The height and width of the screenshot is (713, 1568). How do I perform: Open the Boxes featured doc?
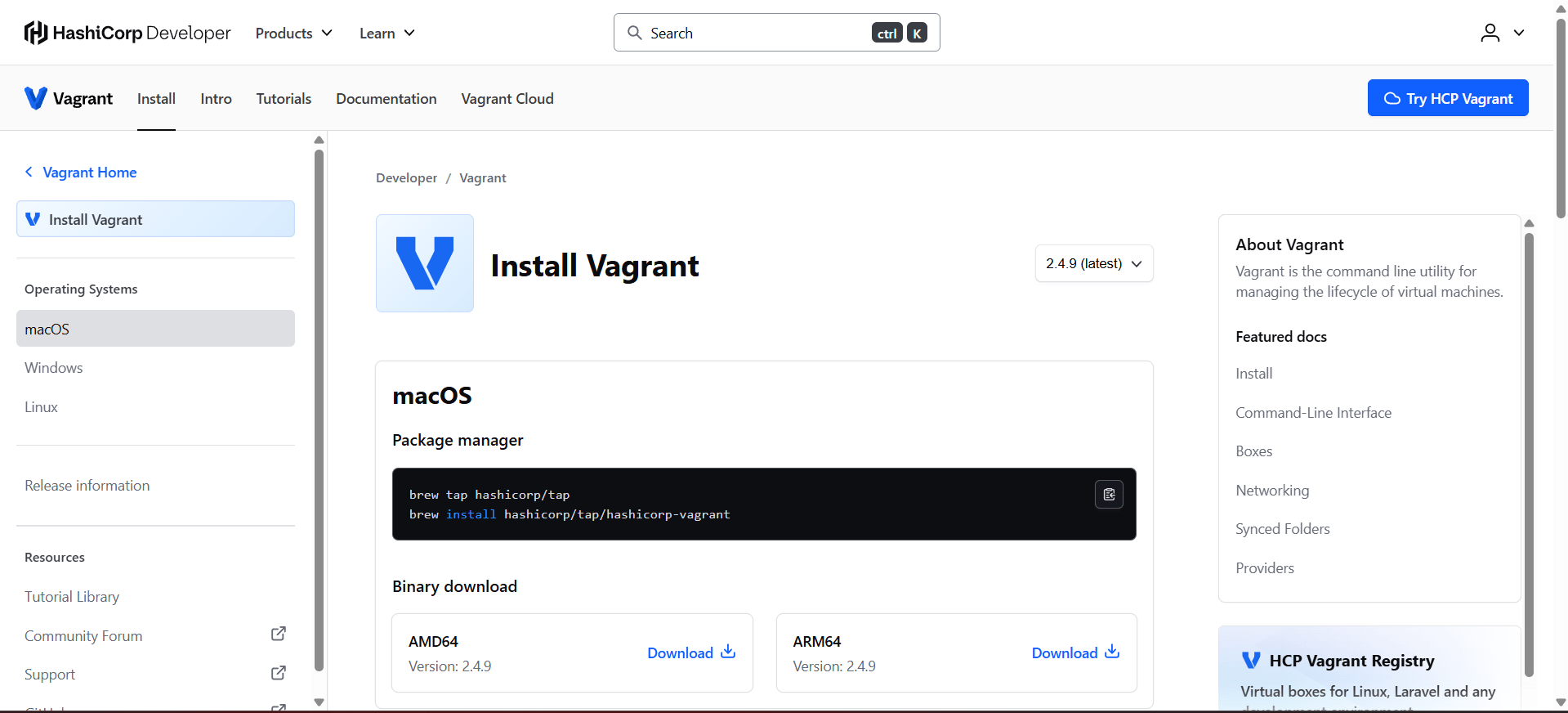[x=1253, y=451]
